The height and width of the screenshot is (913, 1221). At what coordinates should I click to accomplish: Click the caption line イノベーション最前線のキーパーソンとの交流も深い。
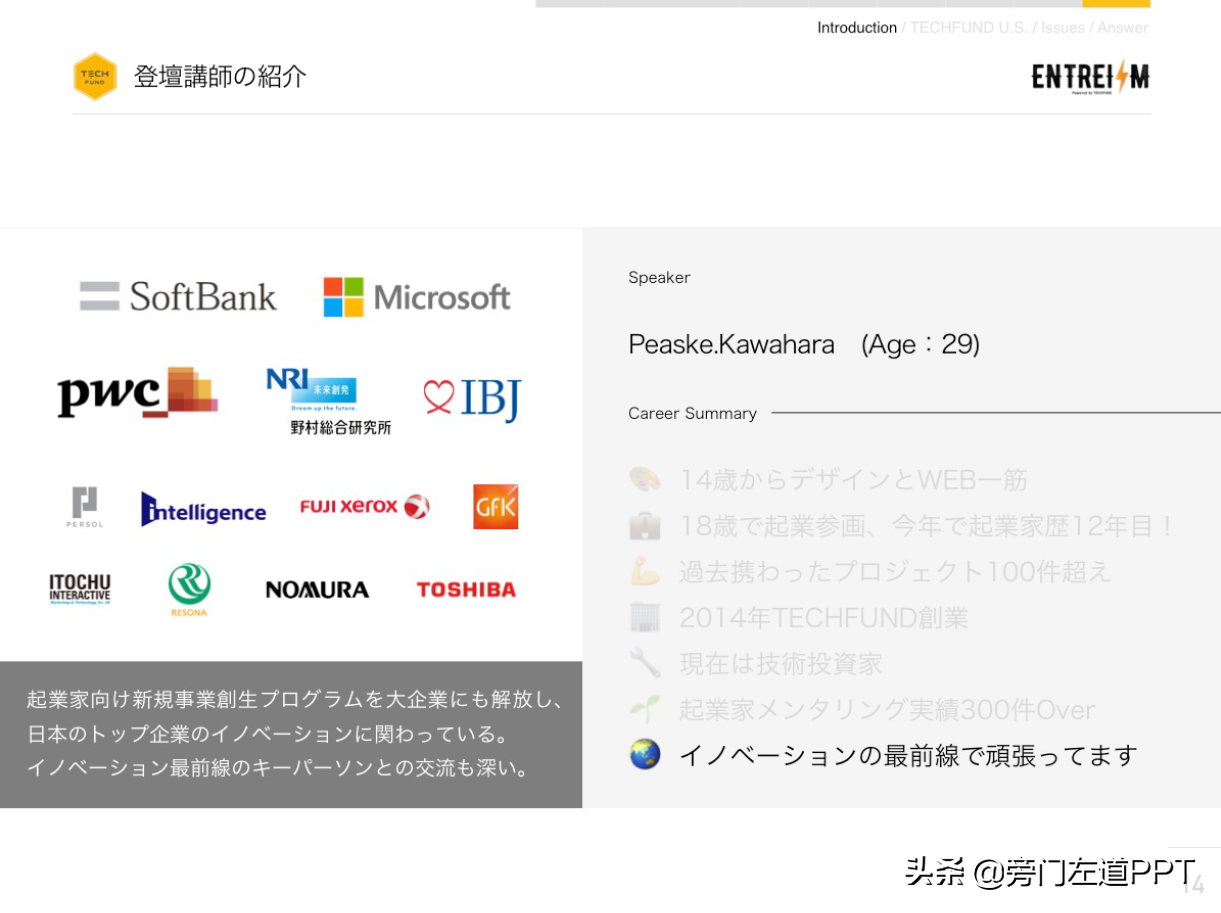278,768
